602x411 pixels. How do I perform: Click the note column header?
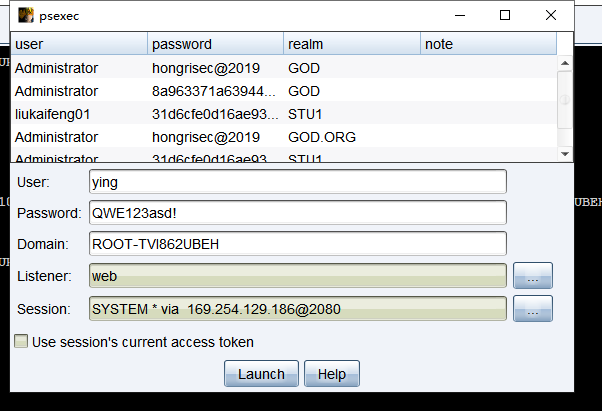point(487,44)
